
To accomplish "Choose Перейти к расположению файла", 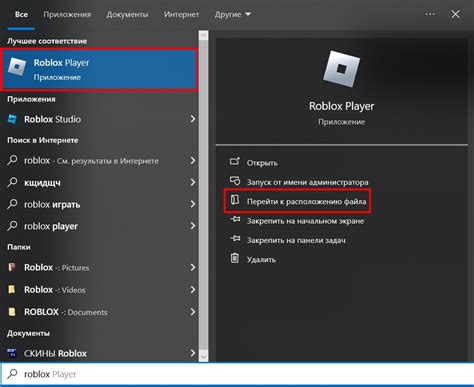I will 306,201.
